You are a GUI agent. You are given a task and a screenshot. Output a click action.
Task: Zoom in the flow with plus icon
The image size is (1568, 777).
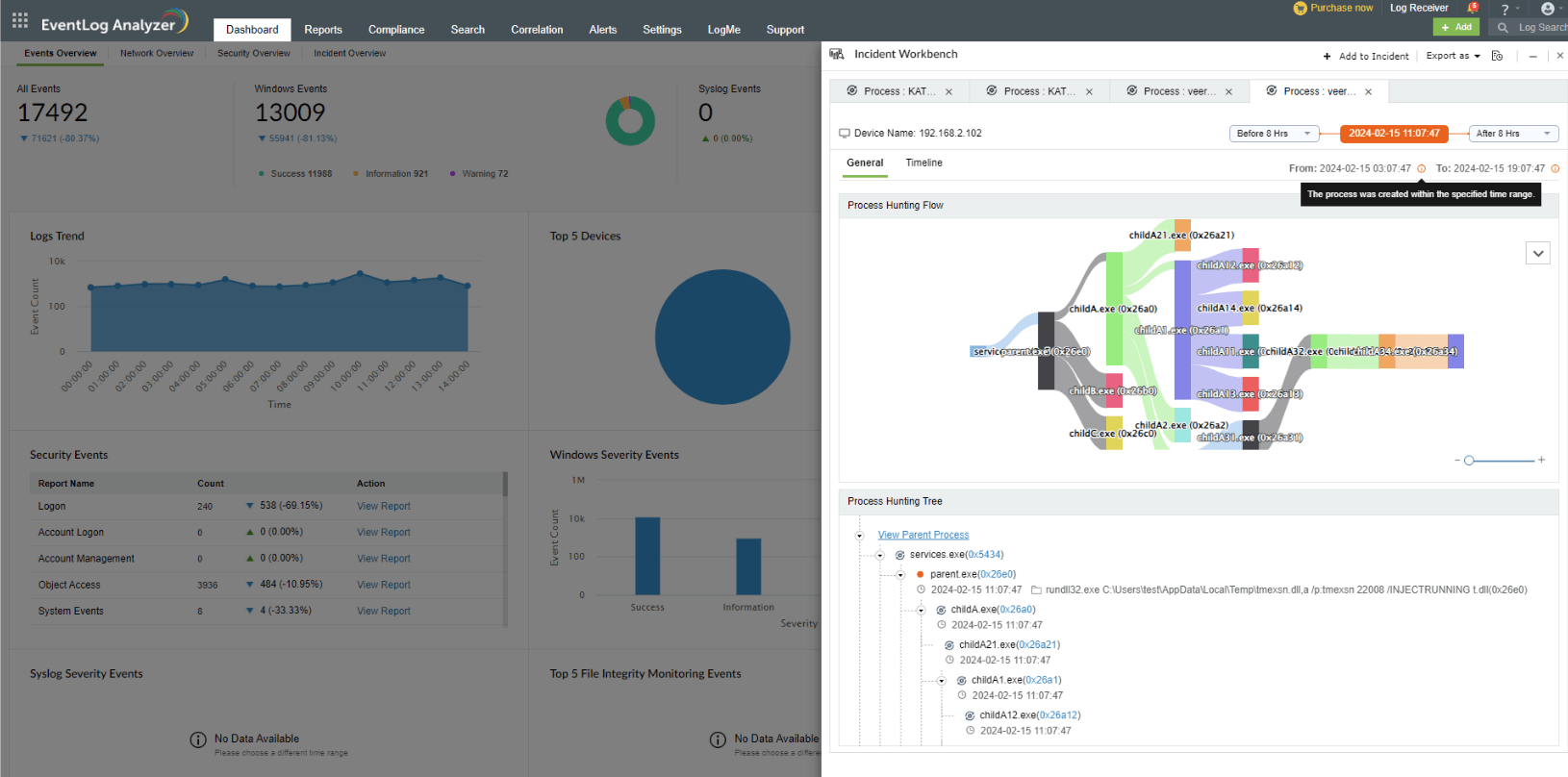click(x=1541, y=460)
